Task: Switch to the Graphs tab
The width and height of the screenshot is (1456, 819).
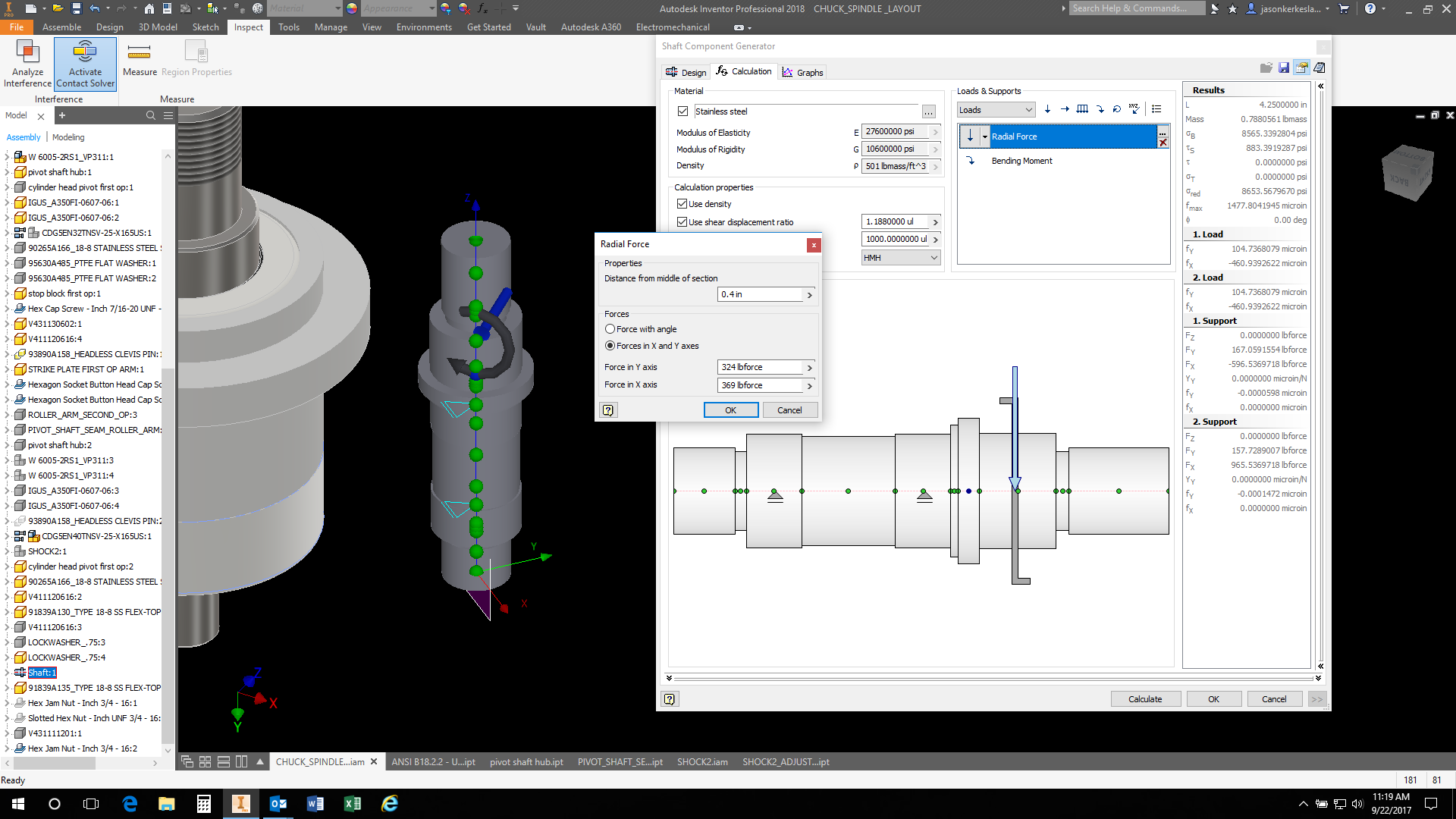Action: pyautogui.click(x=803, y=73)
